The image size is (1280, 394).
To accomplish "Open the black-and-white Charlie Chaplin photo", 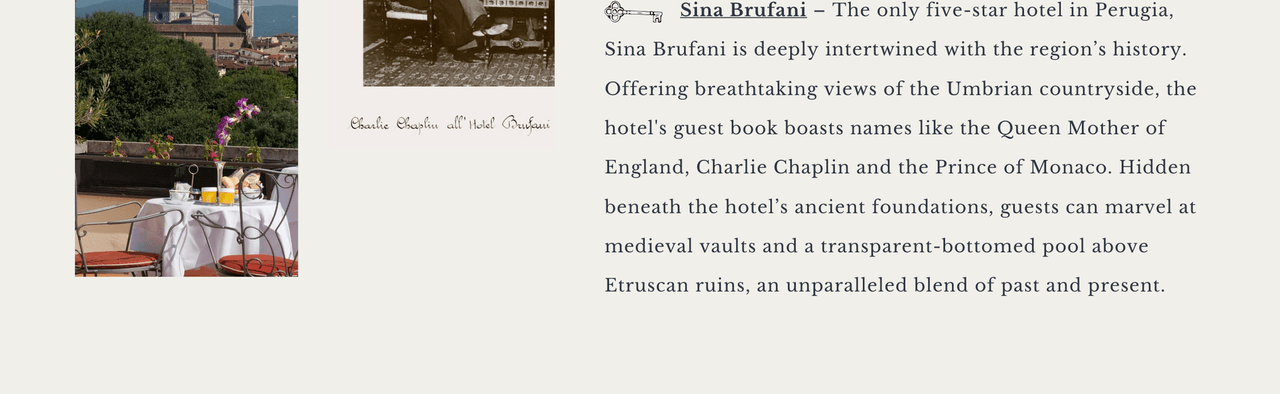I will pos(459,43).
